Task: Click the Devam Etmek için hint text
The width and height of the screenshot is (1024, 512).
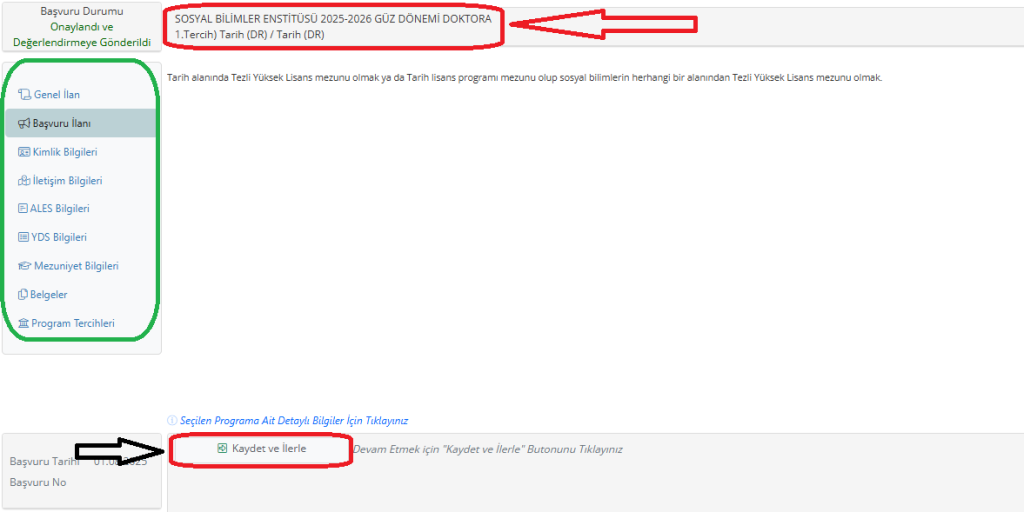Action: coord(487,450)
